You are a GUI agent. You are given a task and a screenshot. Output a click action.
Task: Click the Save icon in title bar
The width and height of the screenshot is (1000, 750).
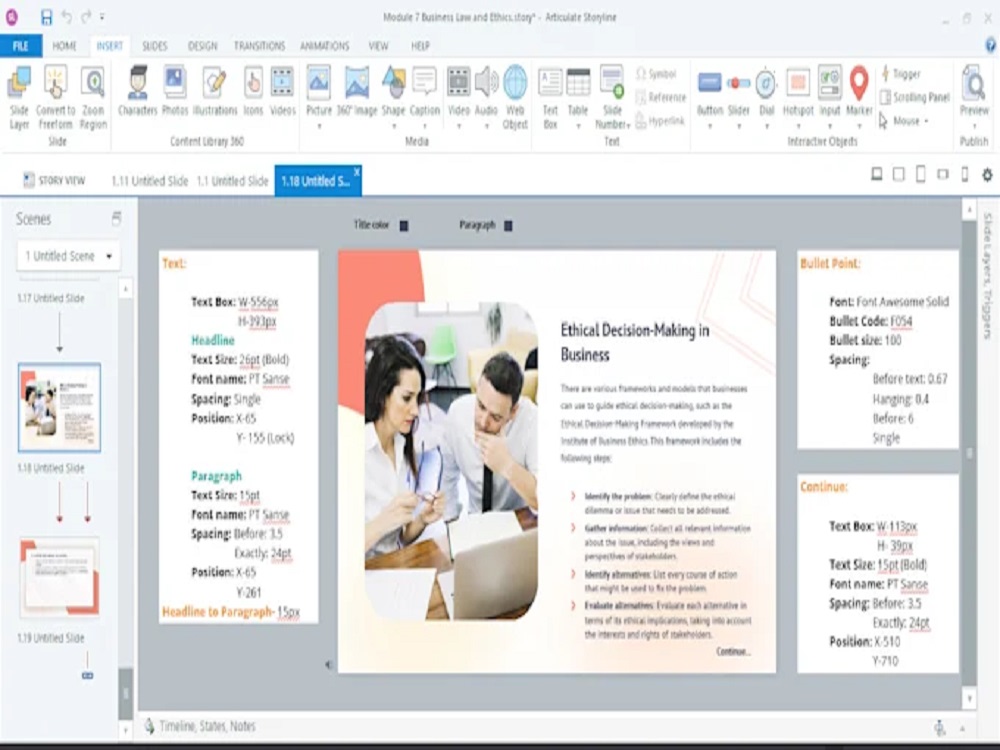tap(46, 17)
